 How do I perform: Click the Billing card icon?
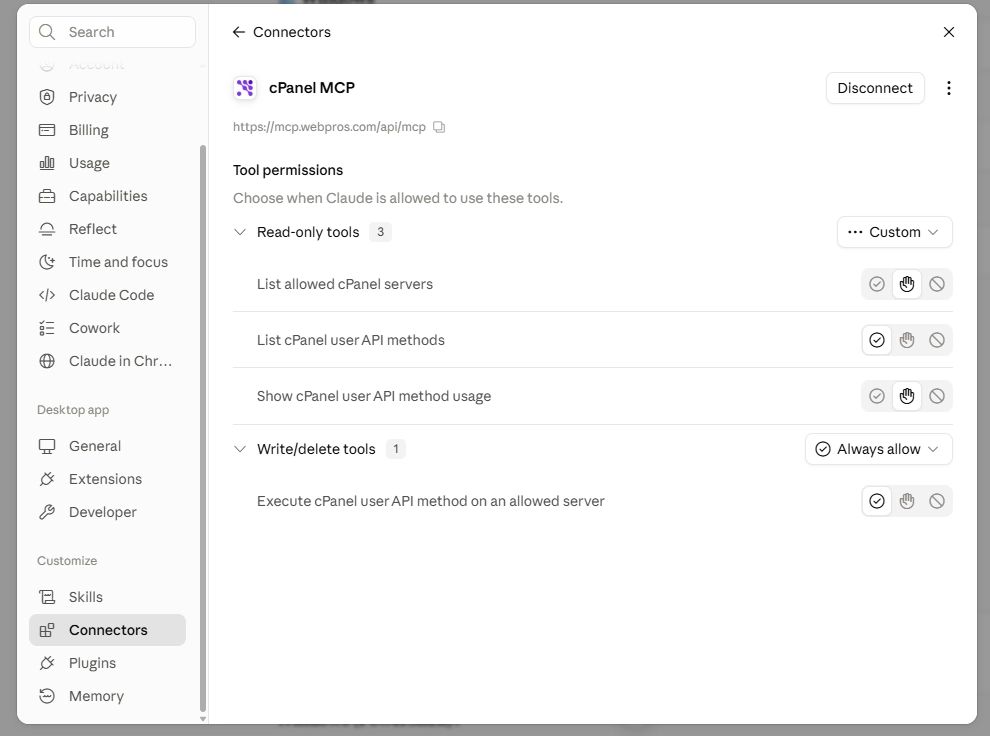pos(47,130)
